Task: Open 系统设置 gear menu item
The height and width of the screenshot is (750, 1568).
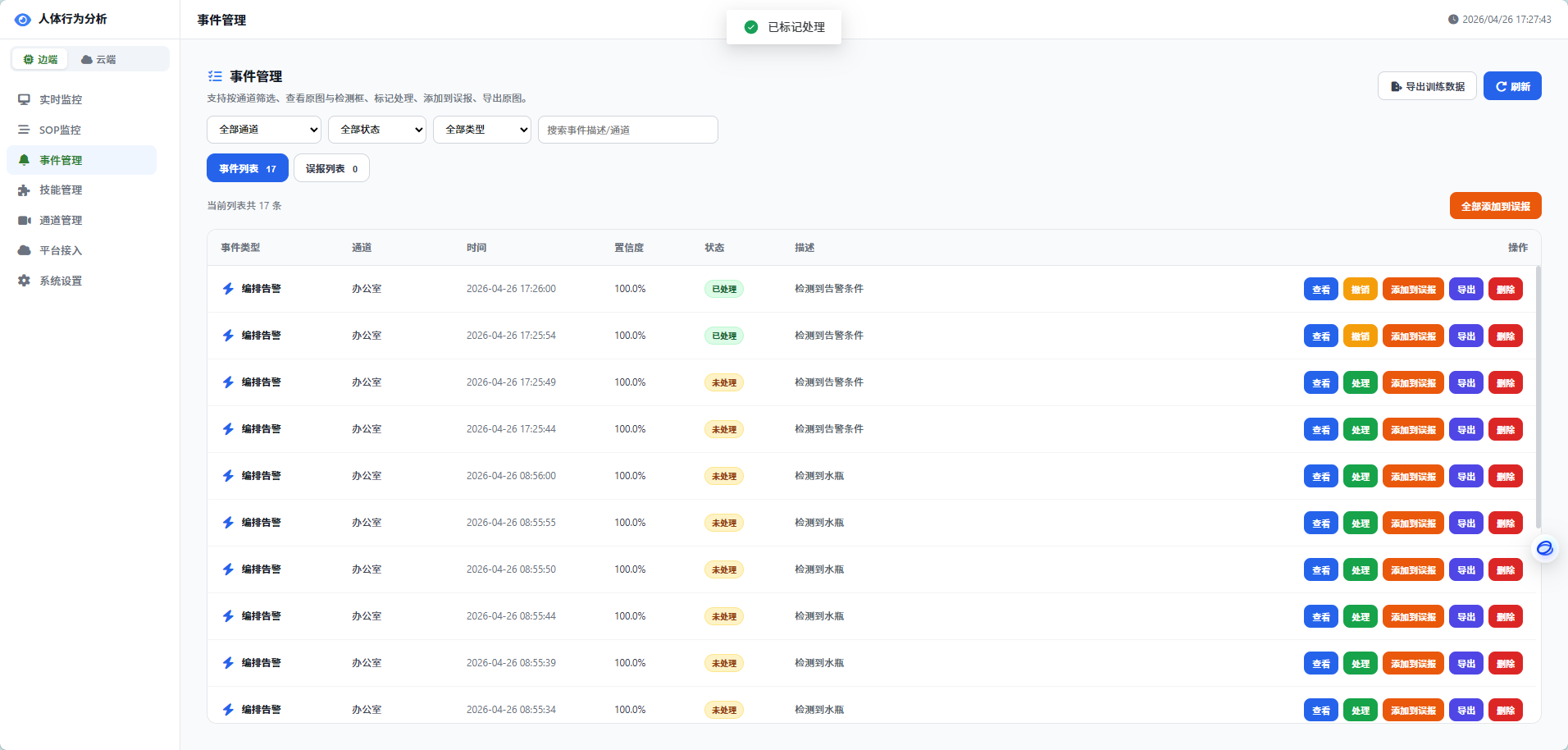Action: coord(81,281)
